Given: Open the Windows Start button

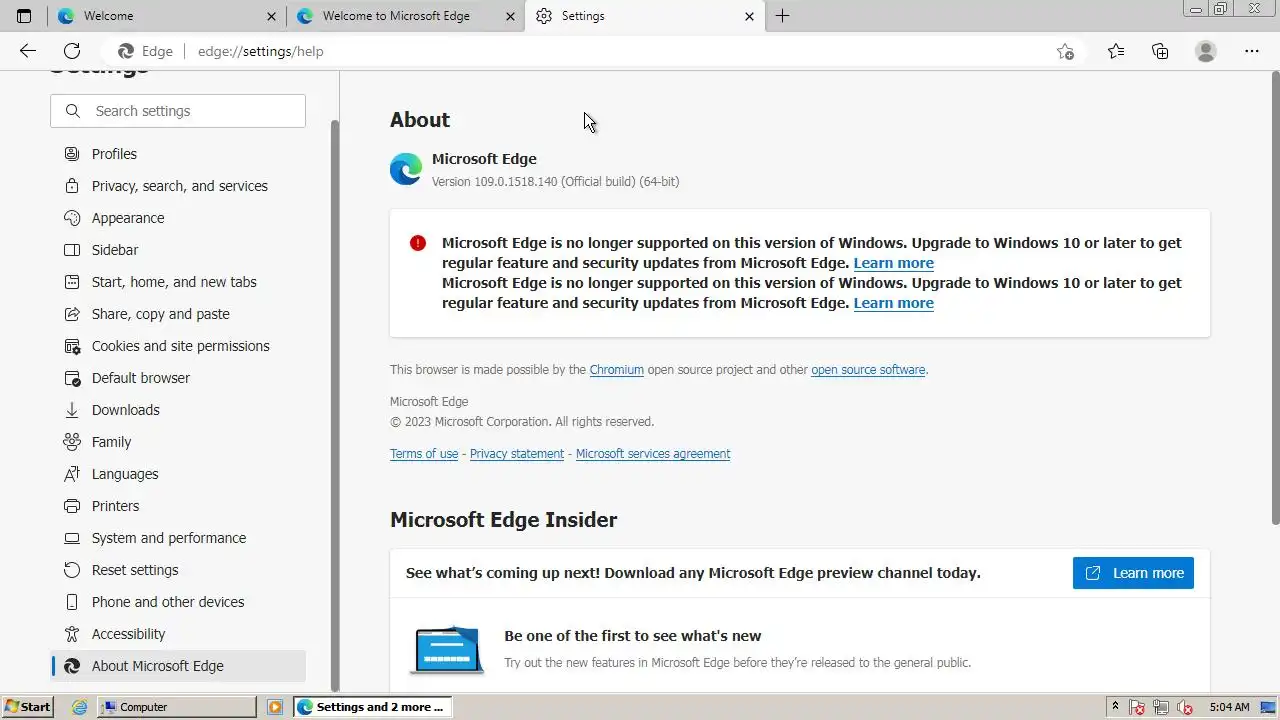Looking at the screenshot, I should coord(27,707).
